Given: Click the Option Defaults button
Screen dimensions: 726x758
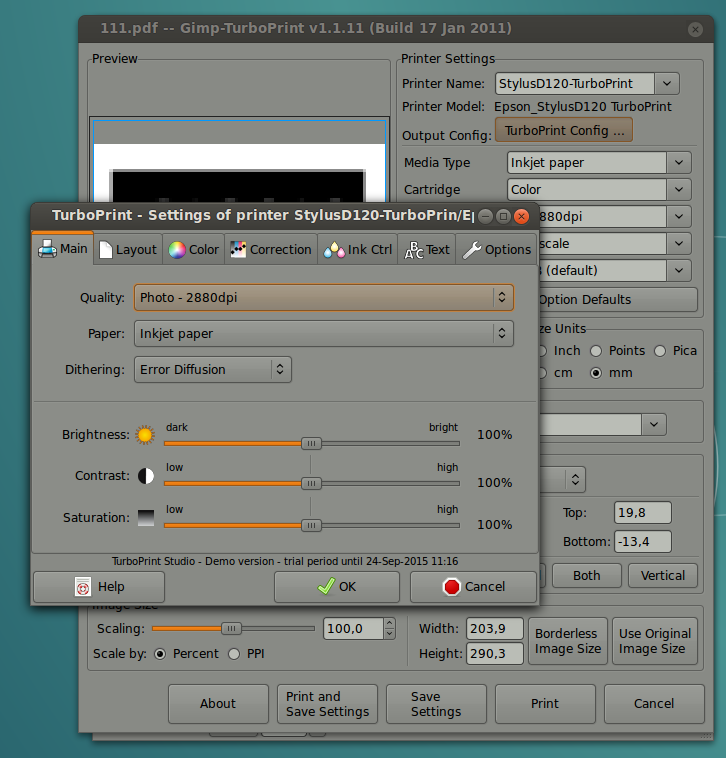Looking at the screenshot, I should [618, 300].
